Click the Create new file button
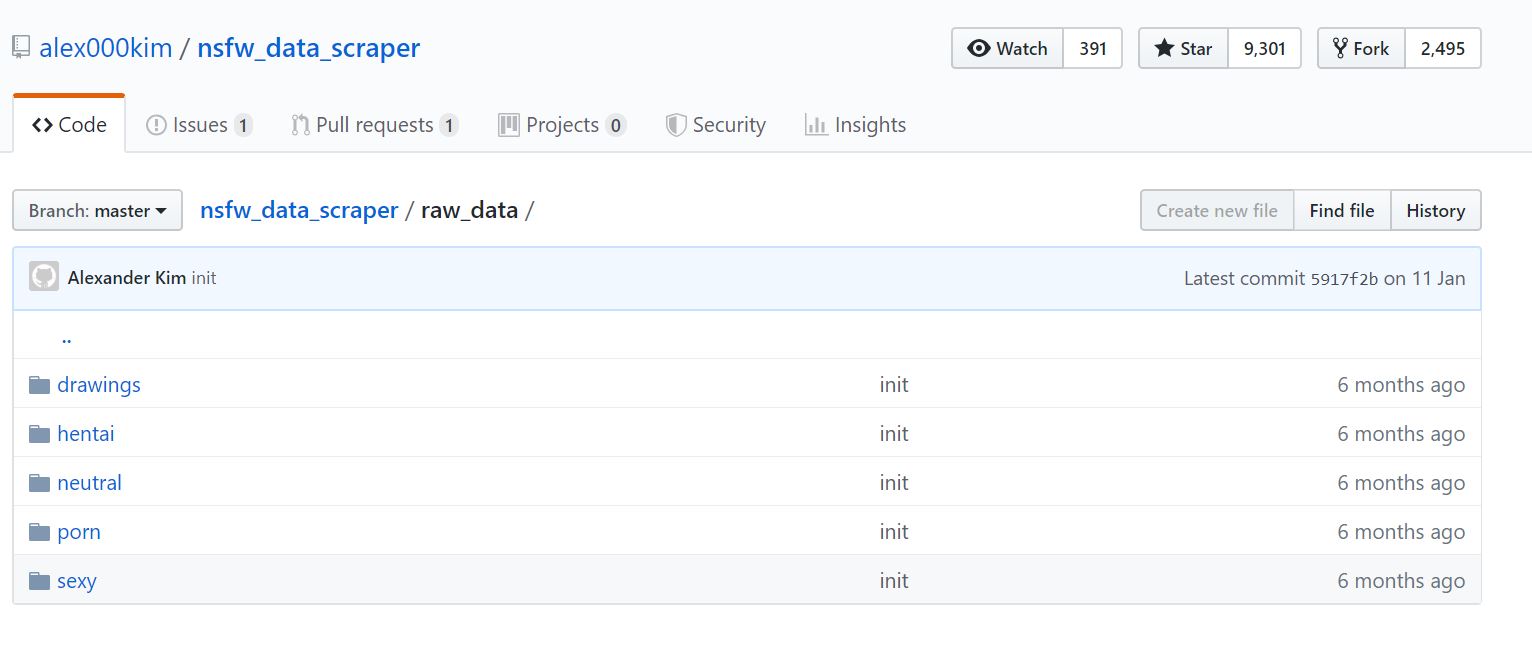 [x=1217, y=211]
